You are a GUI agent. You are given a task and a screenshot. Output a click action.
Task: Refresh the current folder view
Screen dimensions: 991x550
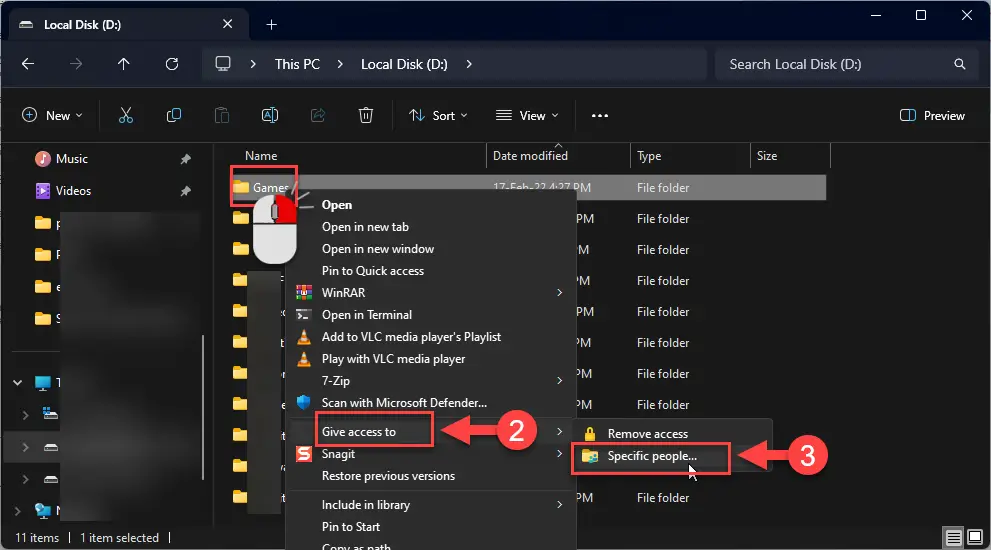point(172,64)
